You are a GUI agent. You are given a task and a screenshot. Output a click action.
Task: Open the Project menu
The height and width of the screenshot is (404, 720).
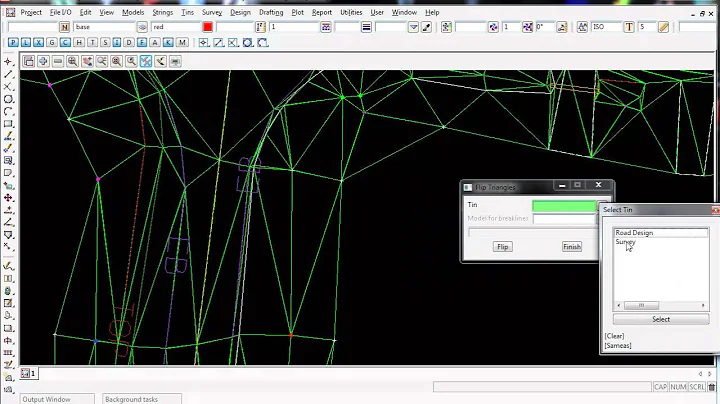[x=31, y=12]
